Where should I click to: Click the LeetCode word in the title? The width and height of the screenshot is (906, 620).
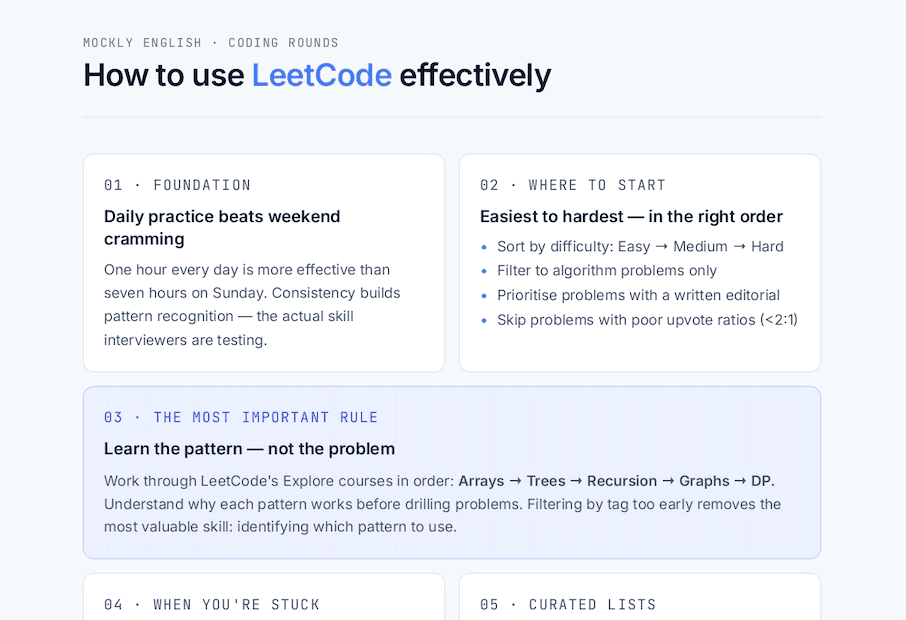click(x=322, y=75)
